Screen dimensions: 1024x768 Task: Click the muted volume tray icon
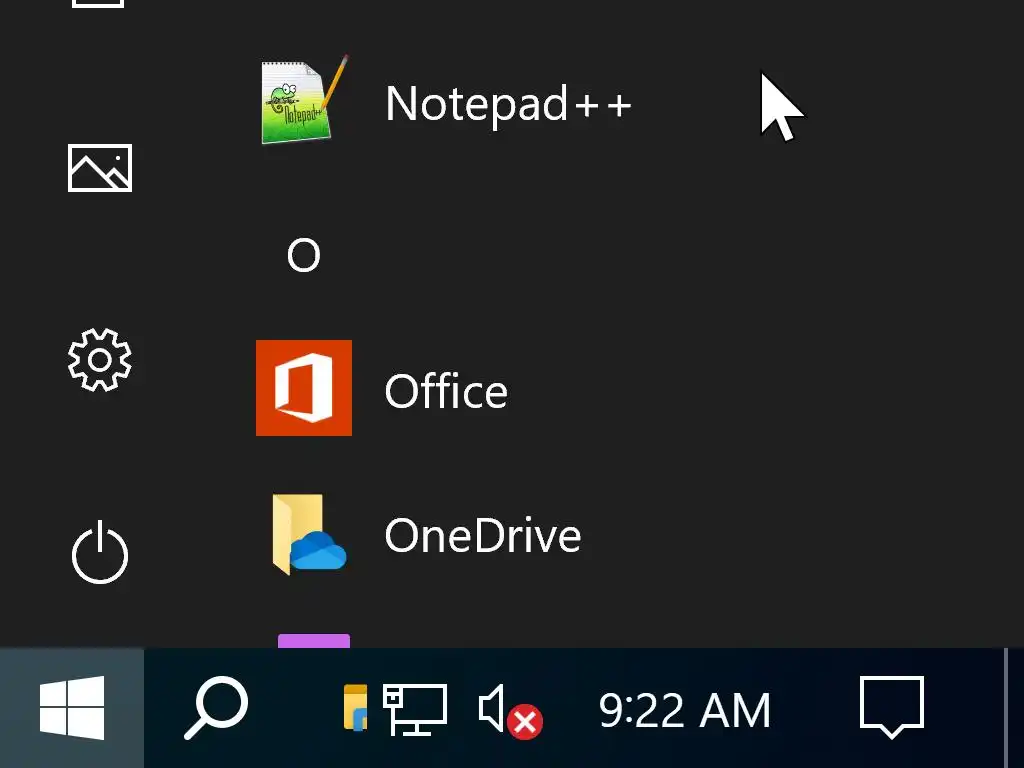pyautogui.click(x=510, y=711)
